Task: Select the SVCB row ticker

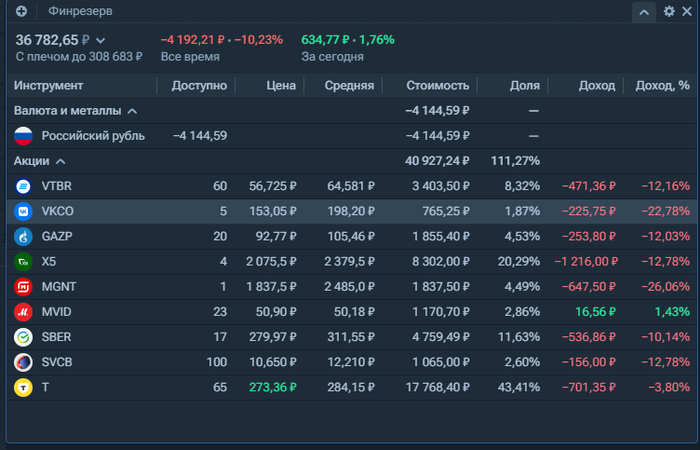Action: pos(57,362)
